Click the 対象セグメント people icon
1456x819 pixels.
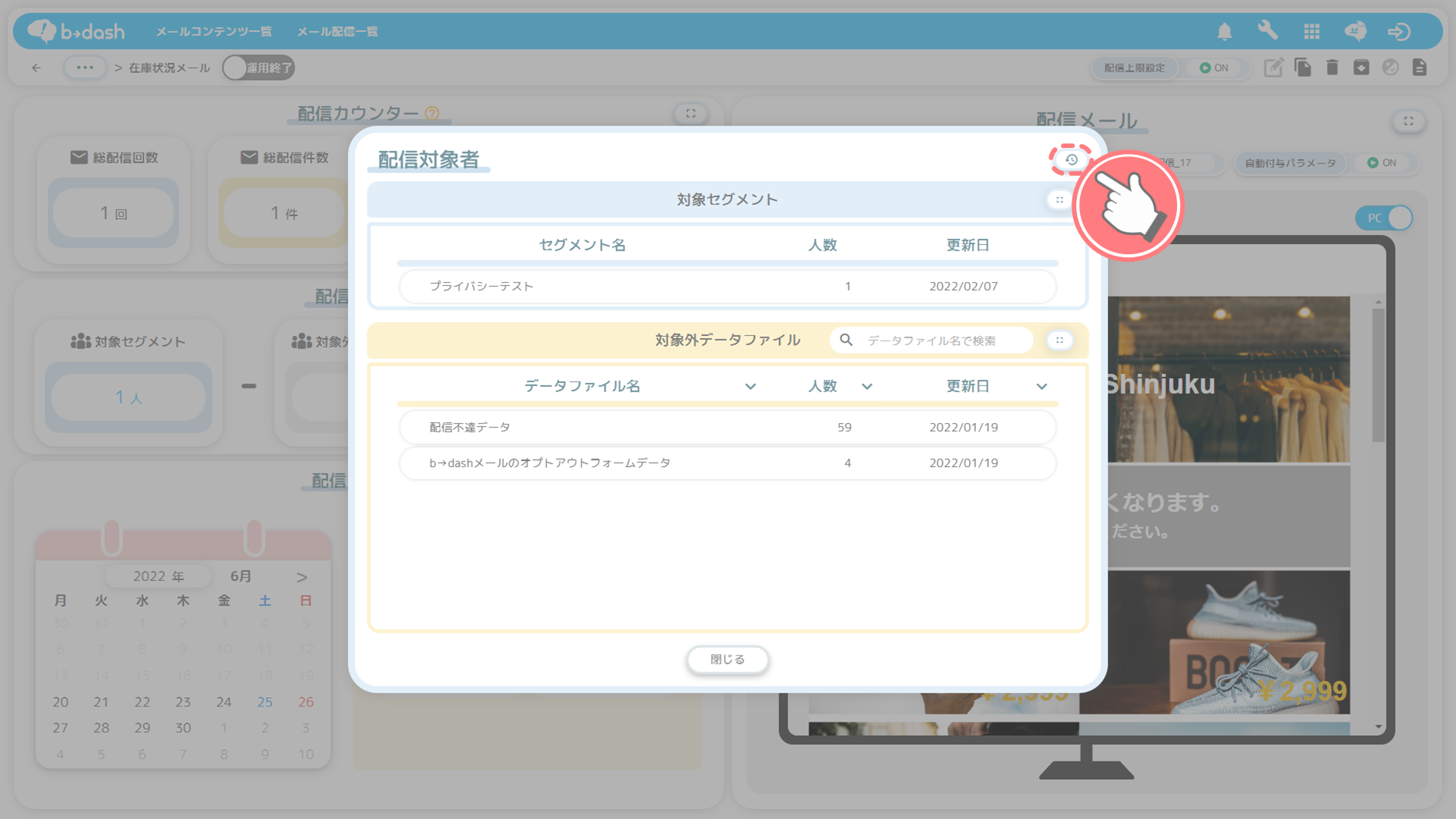[80, 341]
